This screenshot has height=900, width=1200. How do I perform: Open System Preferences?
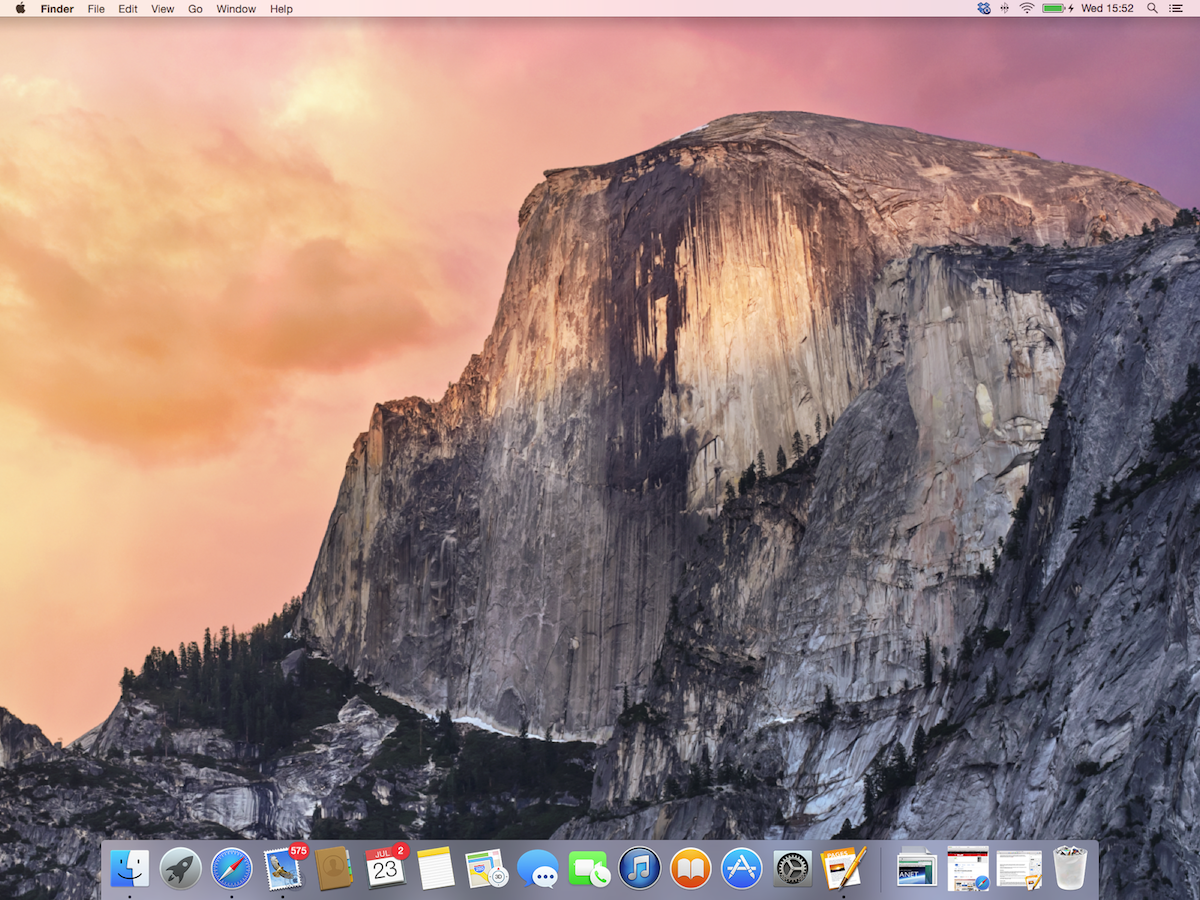(793, 868)
